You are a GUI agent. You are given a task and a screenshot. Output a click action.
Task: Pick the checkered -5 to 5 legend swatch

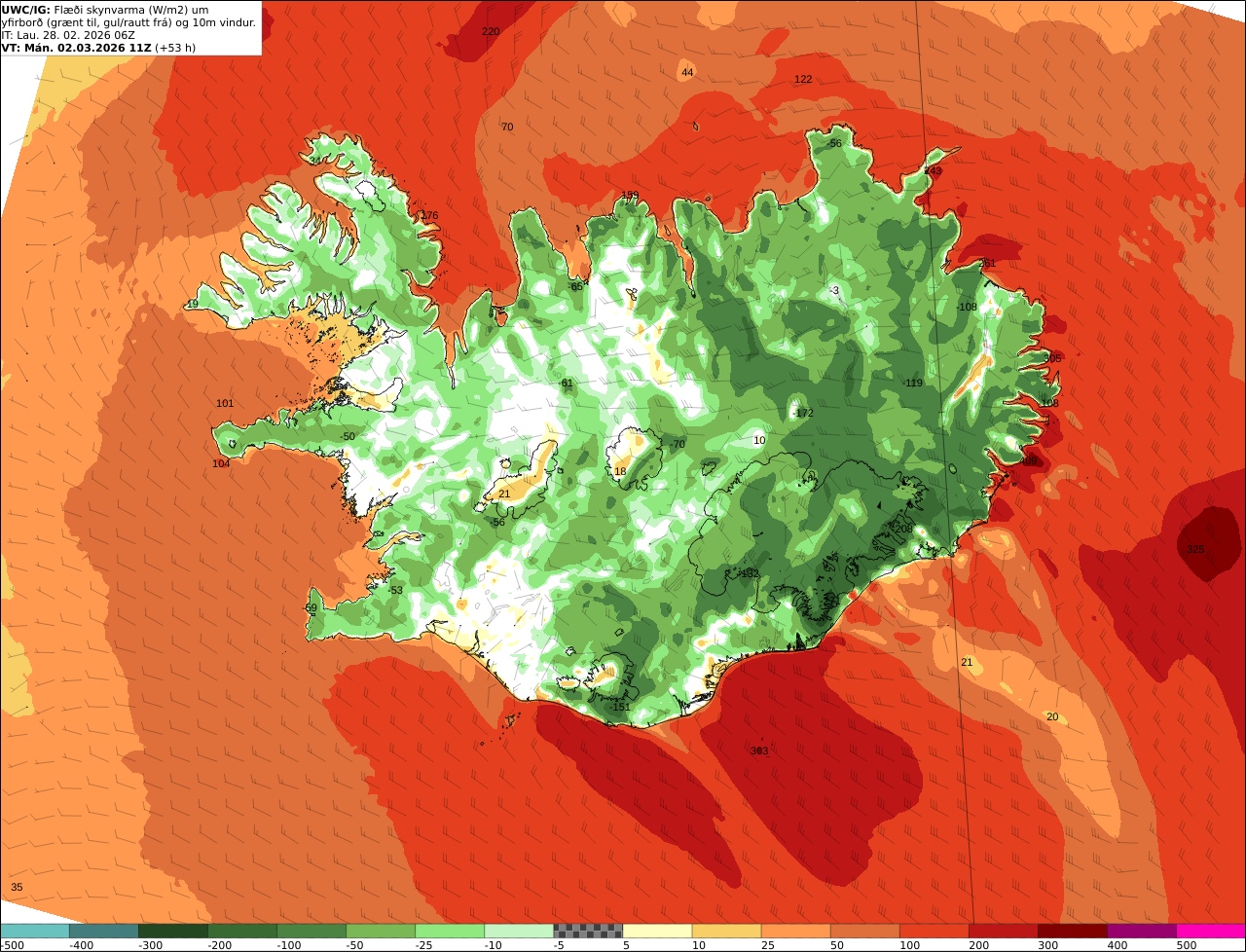point(588,932)
